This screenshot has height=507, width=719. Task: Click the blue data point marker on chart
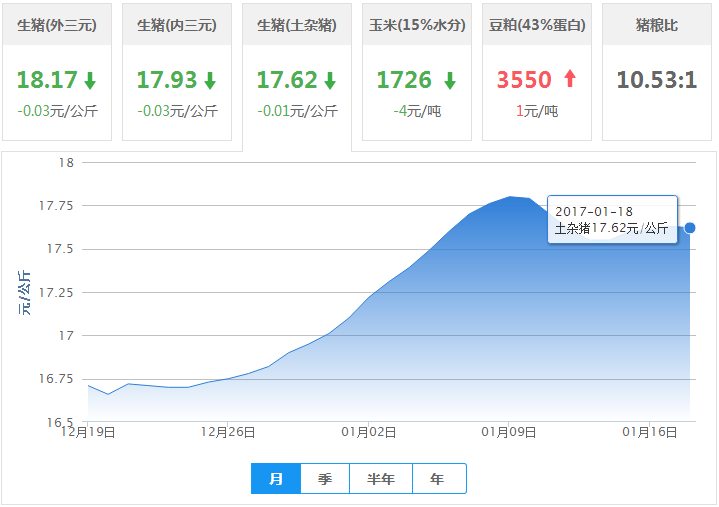[689, 228]
